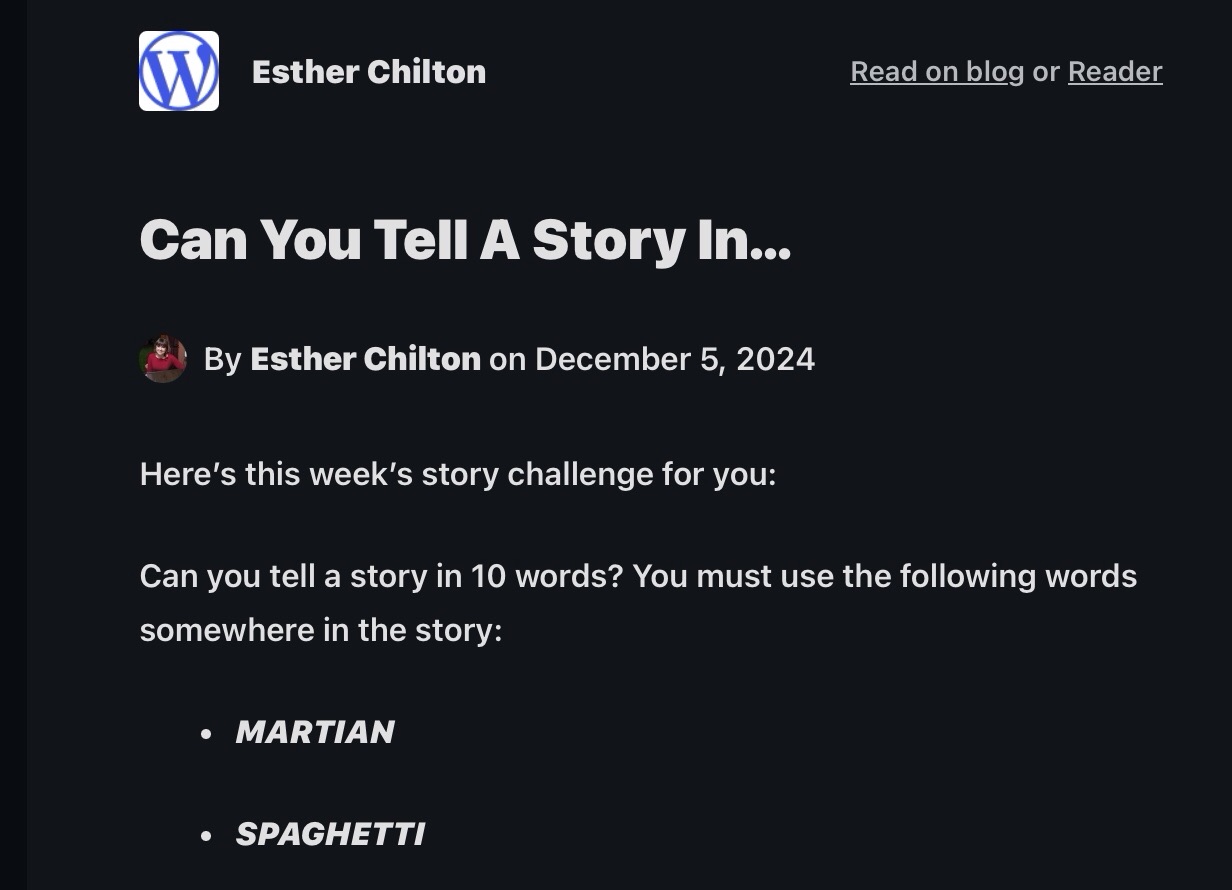Select the MARTIAN list item

click(315, 732)
